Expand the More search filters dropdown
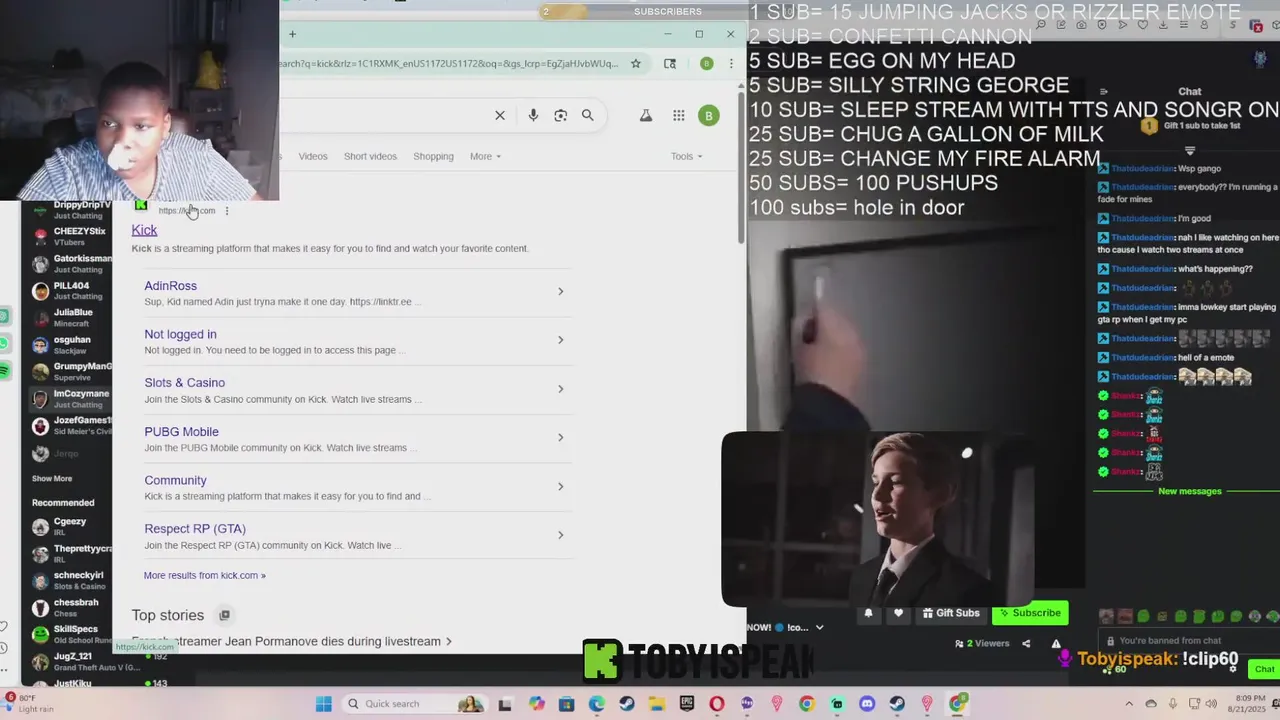The width and height of the screenshot is (1280, 720). pyautogui.click(x=485, y=156)
